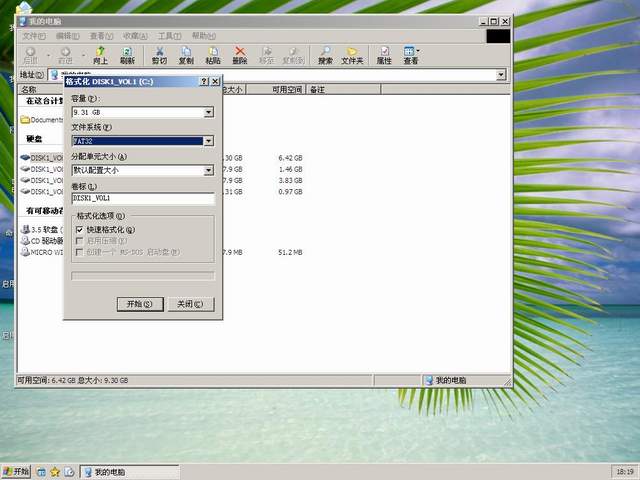Expand the Capacity (容量) dropdown
The height and width of the screenshot is (480, 640).
point(209,113)
